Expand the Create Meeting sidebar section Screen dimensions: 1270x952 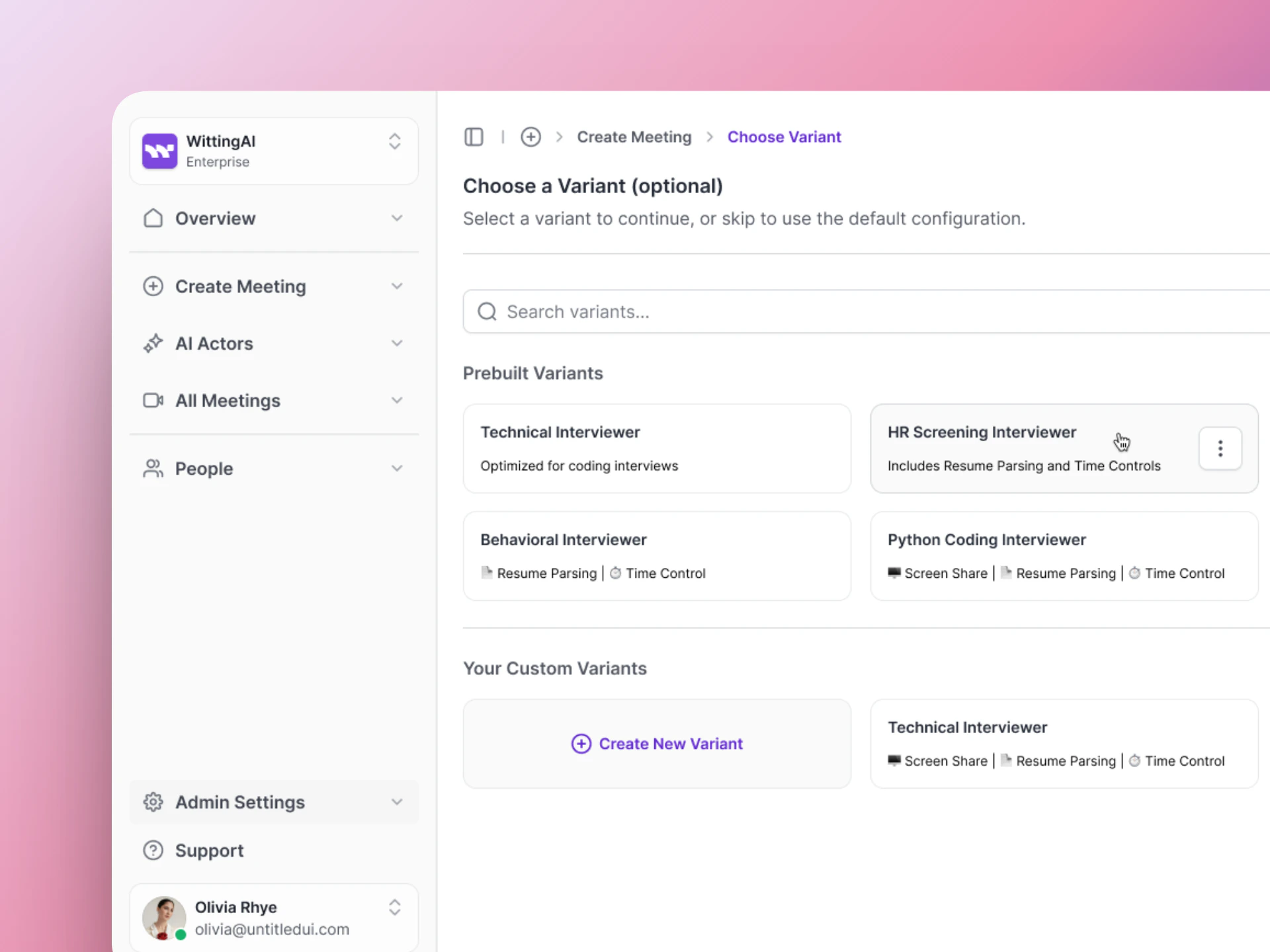pyautogui.click(x=396, y=286)
